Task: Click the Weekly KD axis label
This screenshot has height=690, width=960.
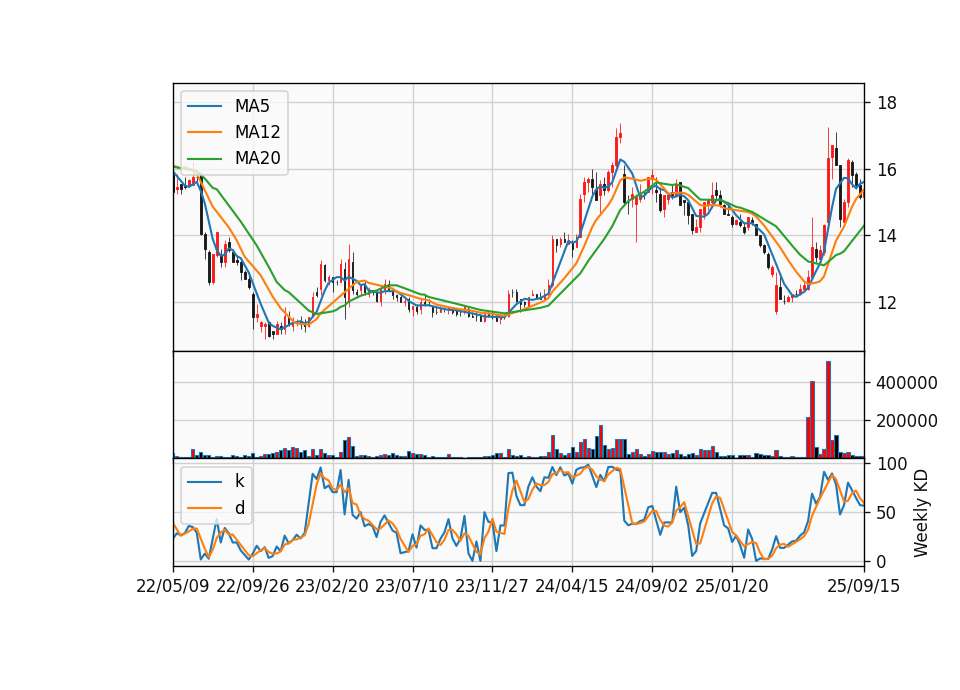Action: [920, 514]
